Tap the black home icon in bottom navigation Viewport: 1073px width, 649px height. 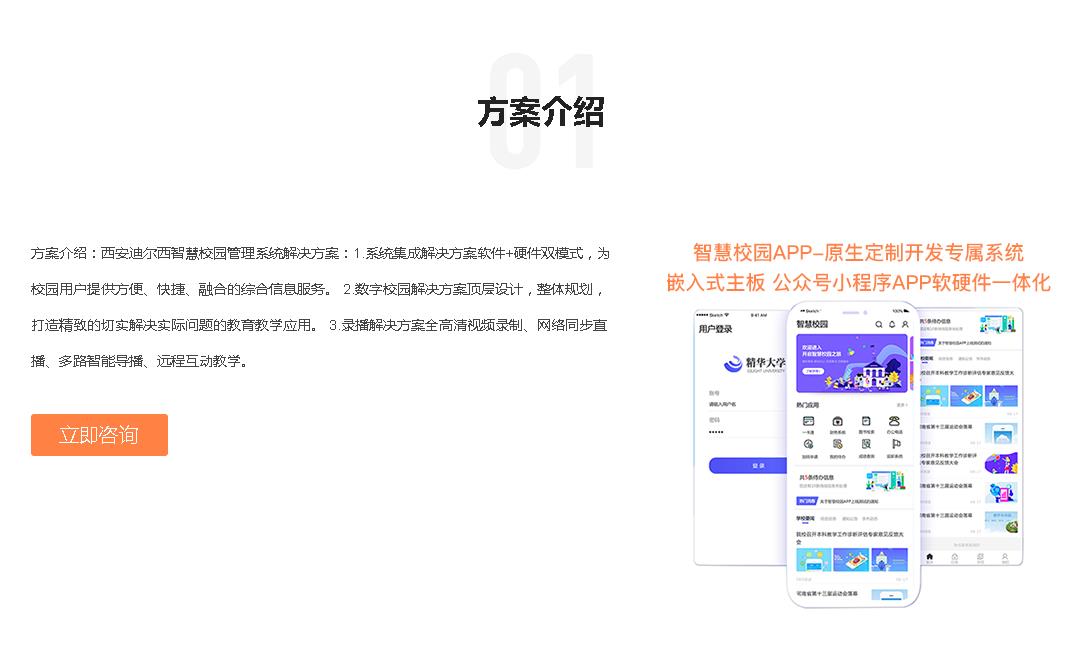coord(930,557)
